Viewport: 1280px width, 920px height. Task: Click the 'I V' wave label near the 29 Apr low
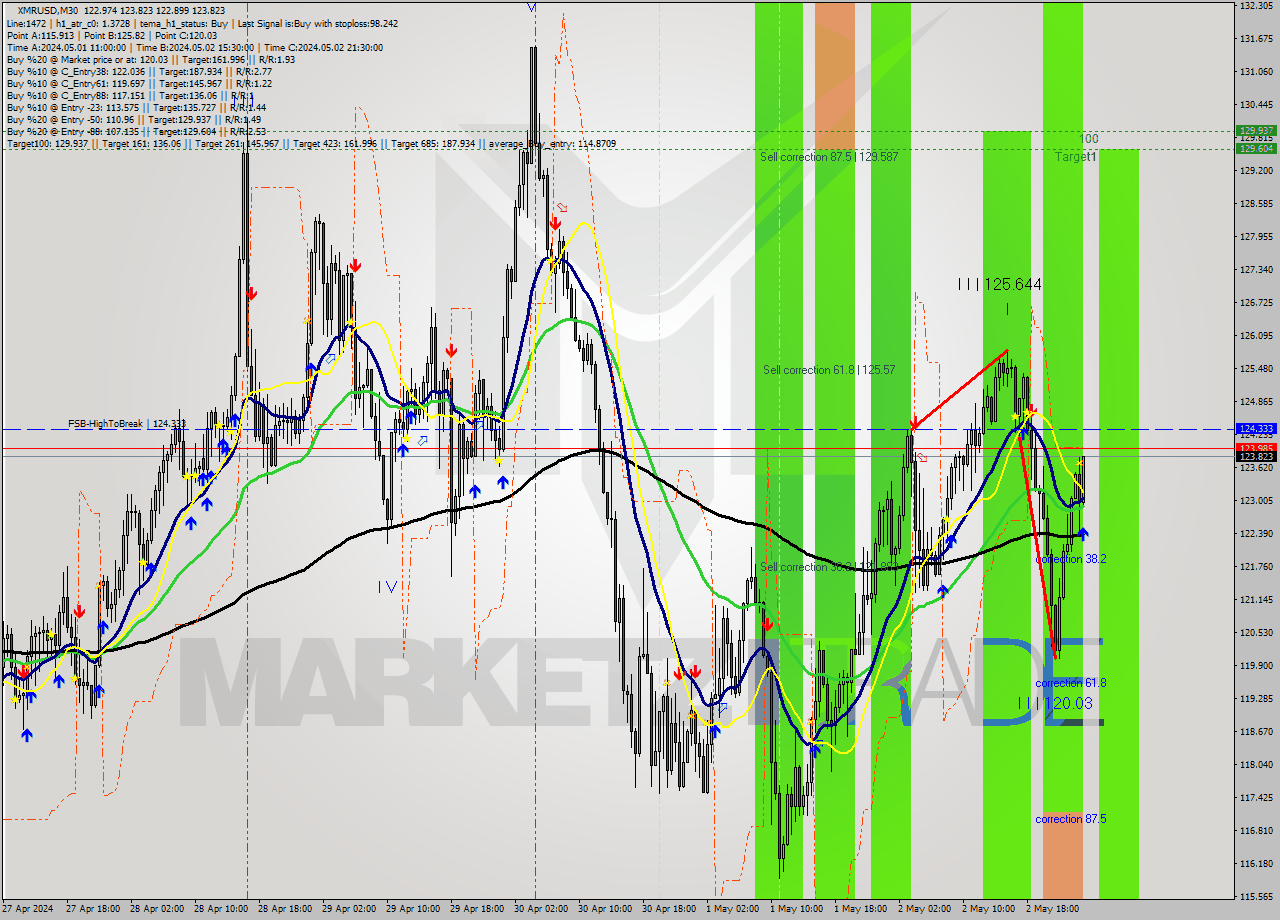coord(388,587)
